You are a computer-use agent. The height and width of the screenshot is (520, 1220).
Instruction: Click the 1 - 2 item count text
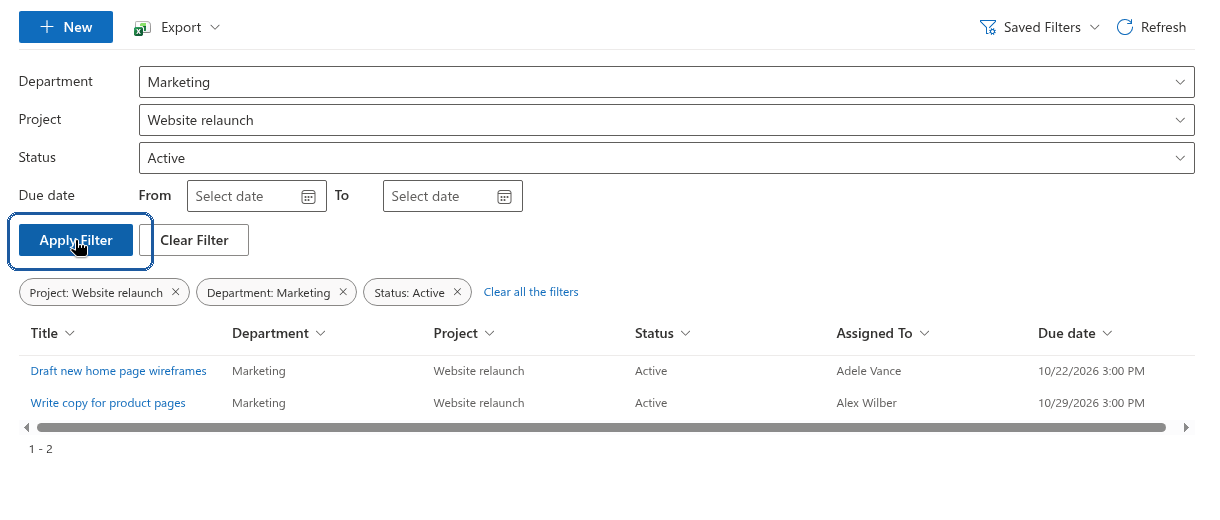pyautogui.click(x=40, y=449)
